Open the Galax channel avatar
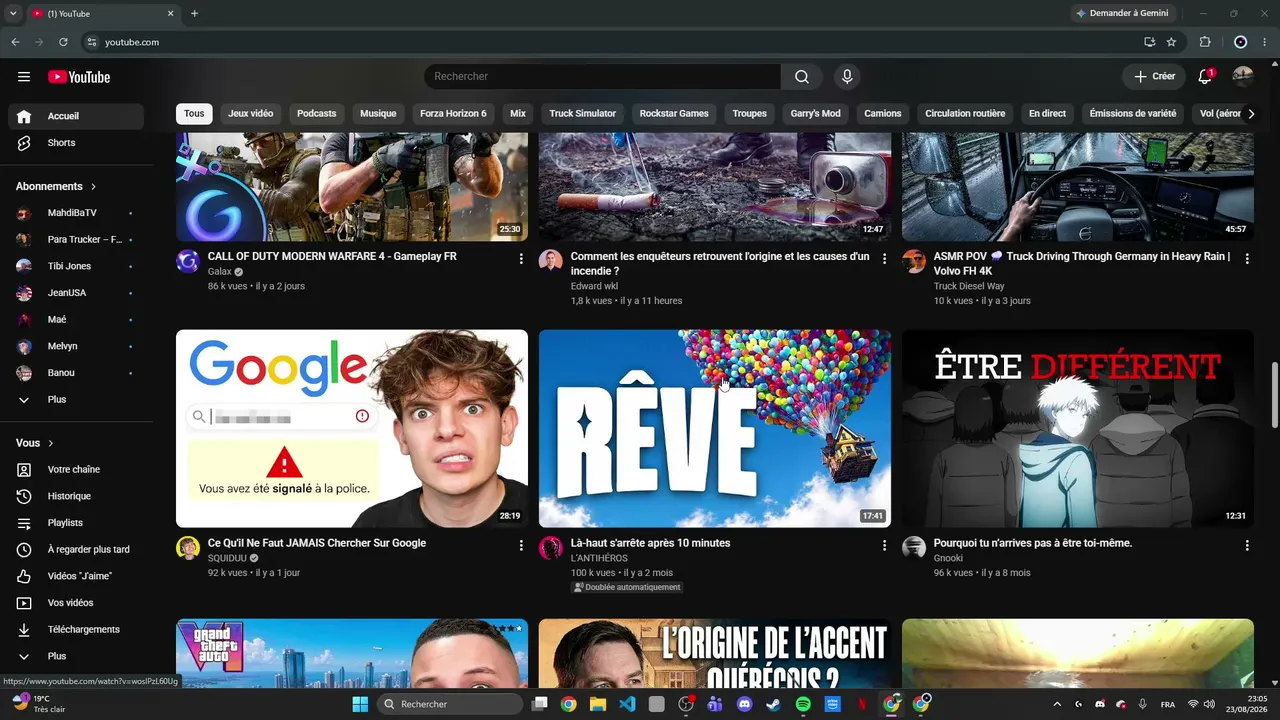1280x720 pixels. point(188,261)
